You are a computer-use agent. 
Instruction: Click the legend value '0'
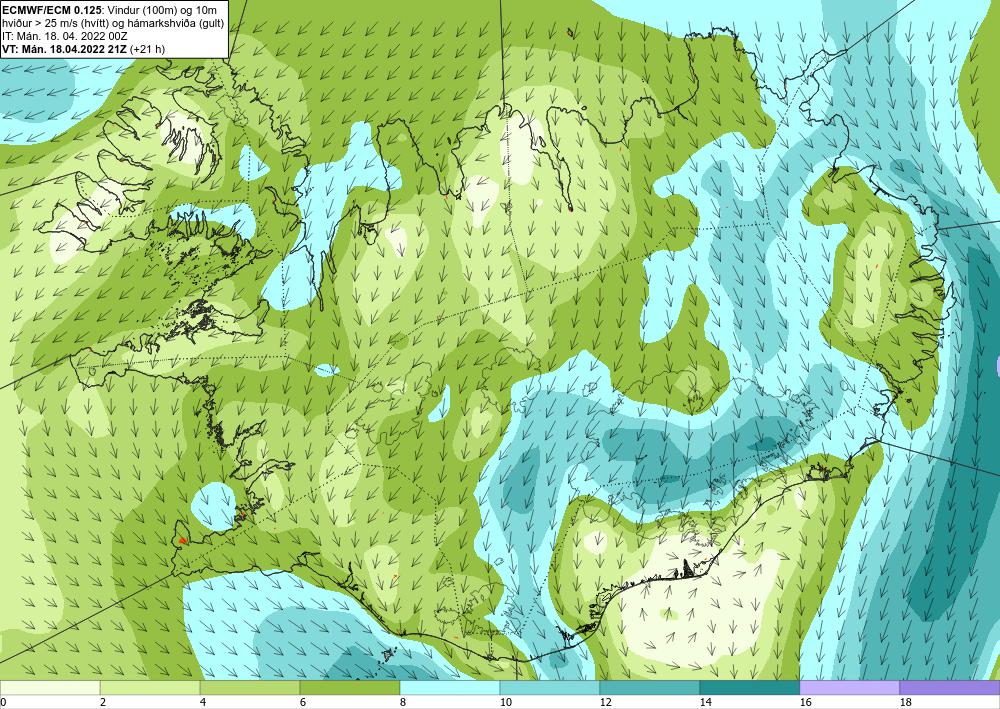coord(3,702)
